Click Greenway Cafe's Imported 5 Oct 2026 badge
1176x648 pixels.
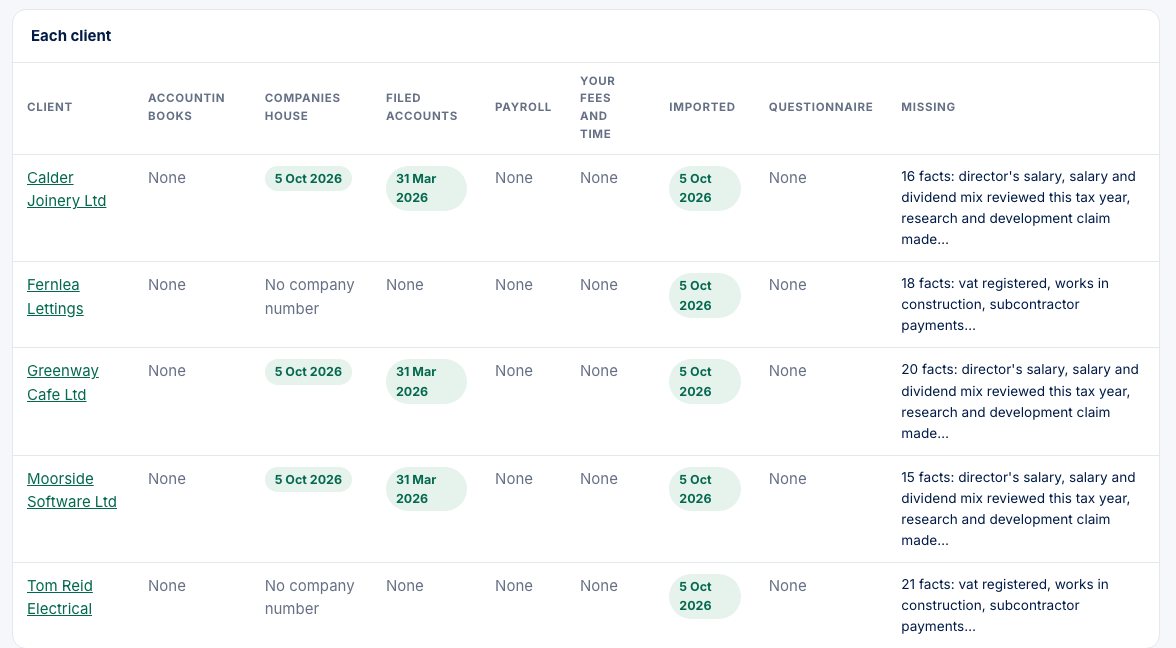[704, 382]
